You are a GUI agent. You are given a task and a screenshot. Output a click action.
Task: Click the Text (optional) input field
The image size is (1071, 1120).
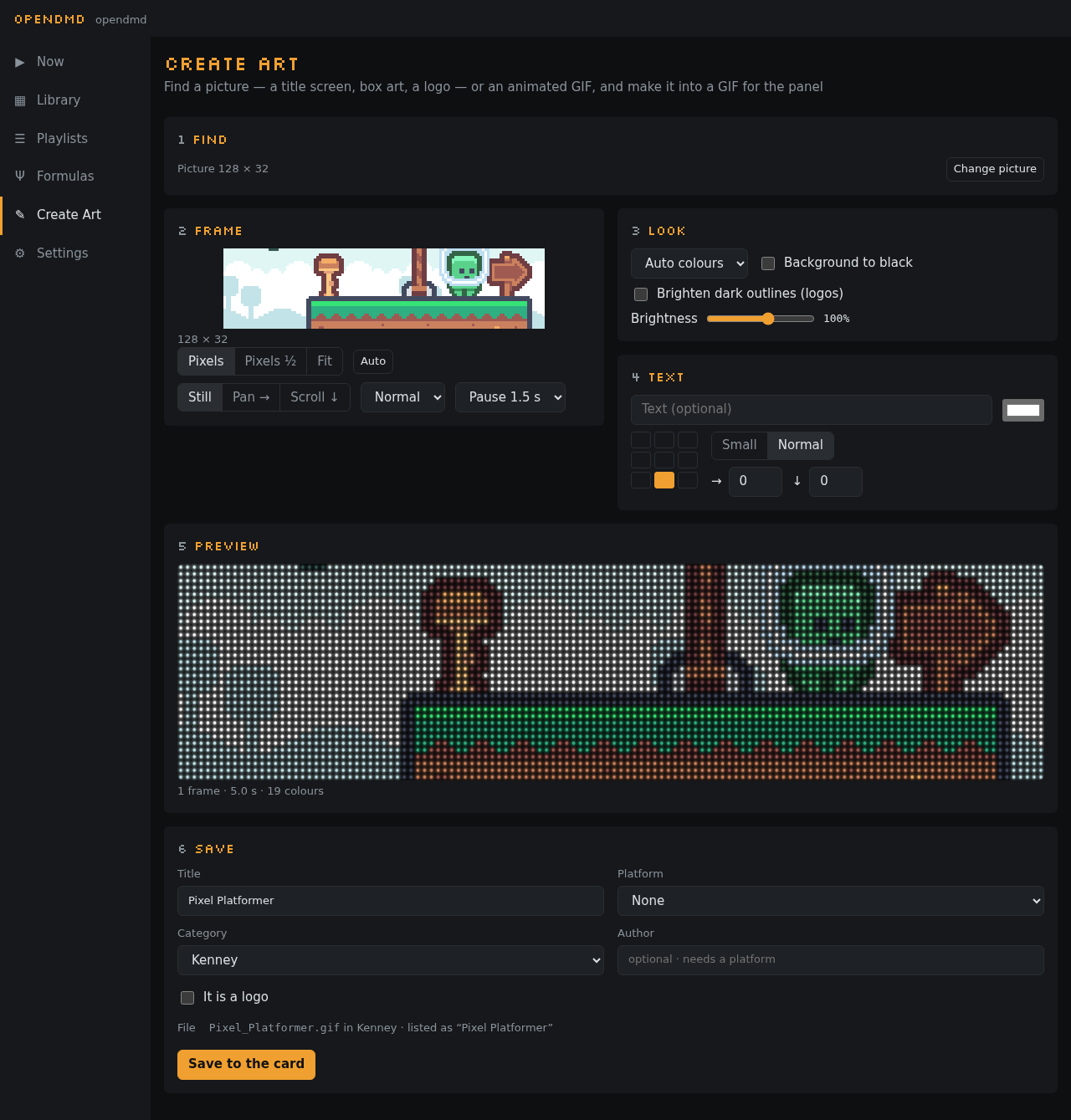point(812,410)
